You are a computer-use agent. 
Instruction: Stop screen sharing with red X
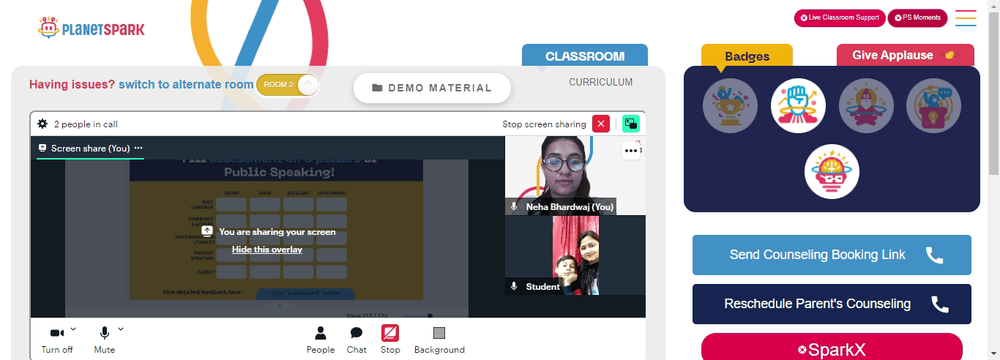[x=601, y=124]
